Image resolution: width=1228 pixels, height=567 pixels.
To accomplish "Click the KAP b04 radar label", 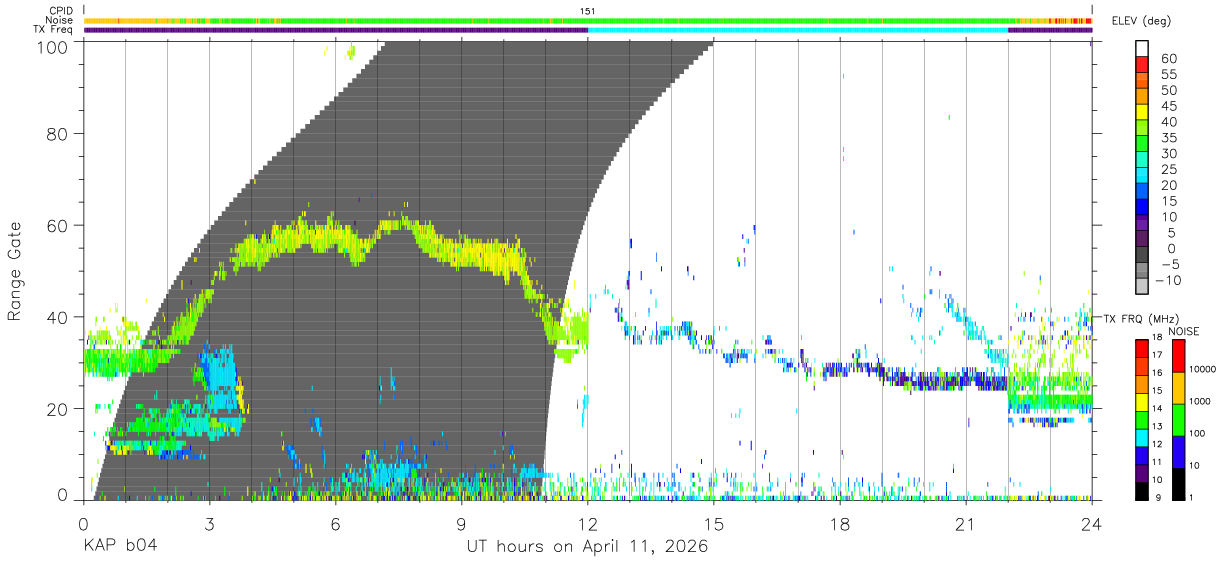I will coord(119,546).
